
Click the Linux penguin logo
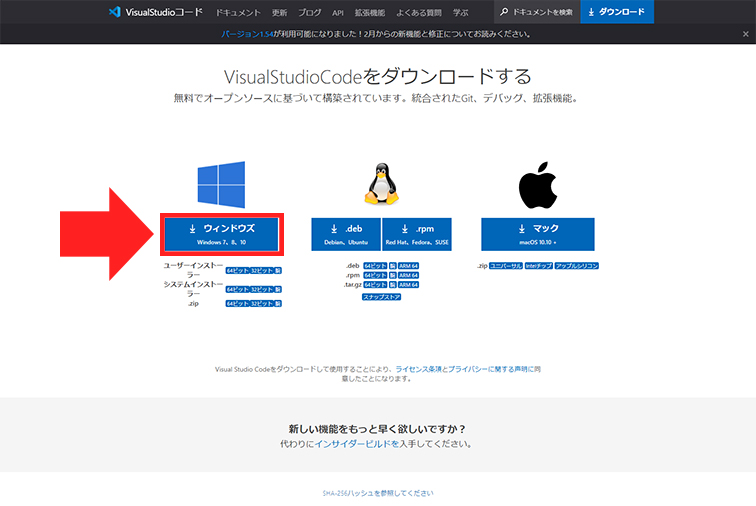pos(381,184)
